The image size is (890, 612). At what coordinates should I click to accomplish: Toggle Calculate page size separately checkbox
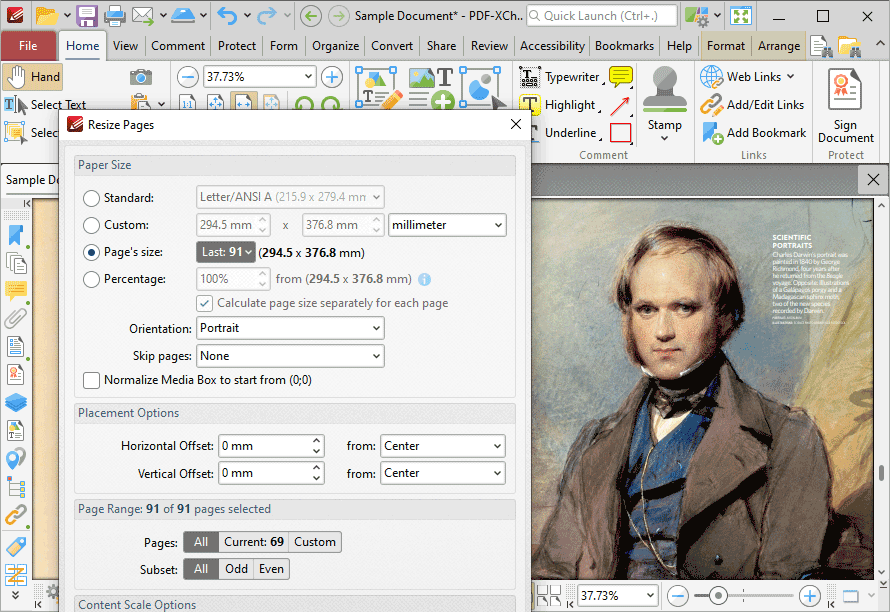pos(204,303)
